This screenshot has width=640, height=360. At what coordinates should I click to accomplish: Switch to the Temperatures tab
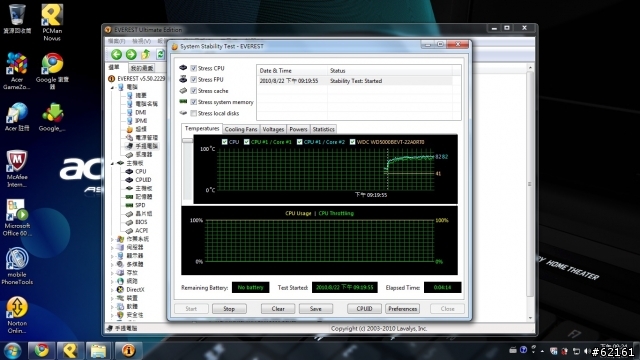point(202,129)
